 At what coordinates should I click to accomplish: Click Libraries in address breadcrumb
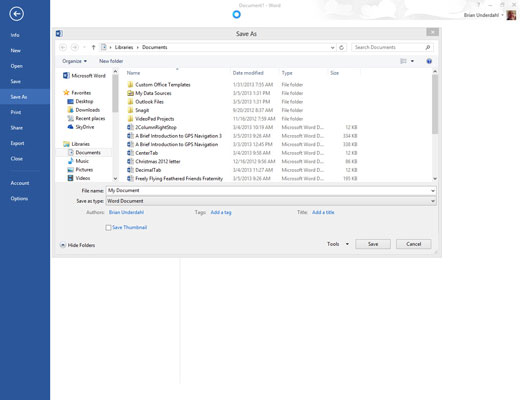124,47
